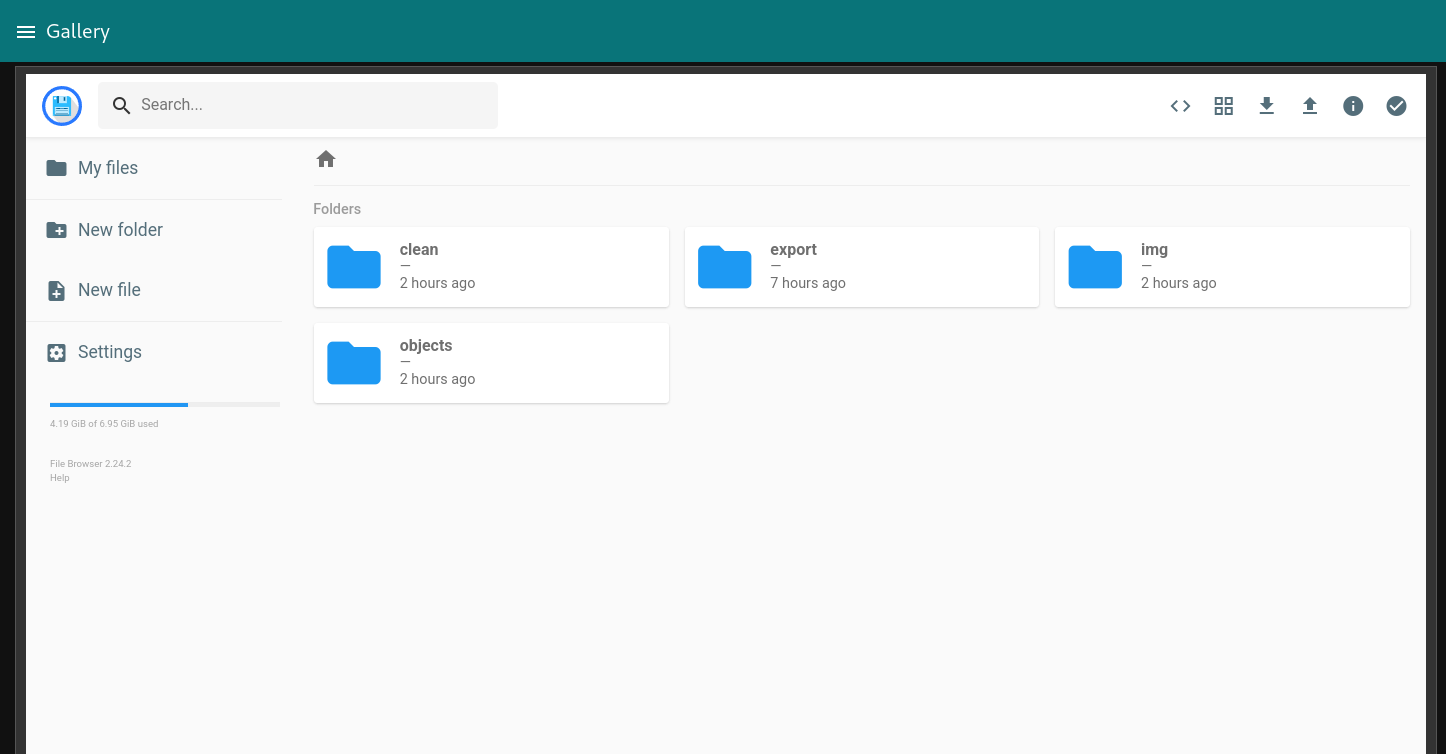Click the upload arrow icon

click(1309, 106)
